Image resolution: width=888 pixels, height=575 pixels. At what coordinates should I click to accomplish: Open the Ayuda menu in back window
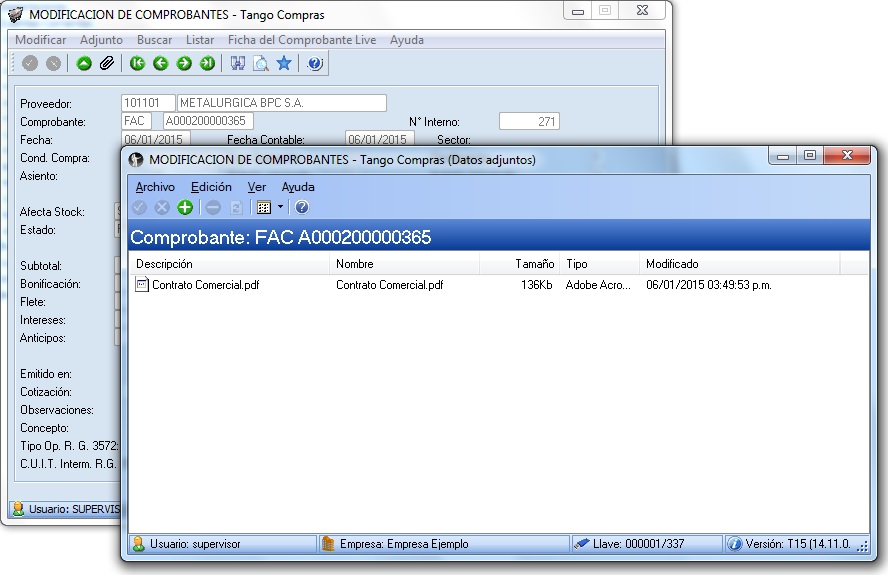[407, 40]
